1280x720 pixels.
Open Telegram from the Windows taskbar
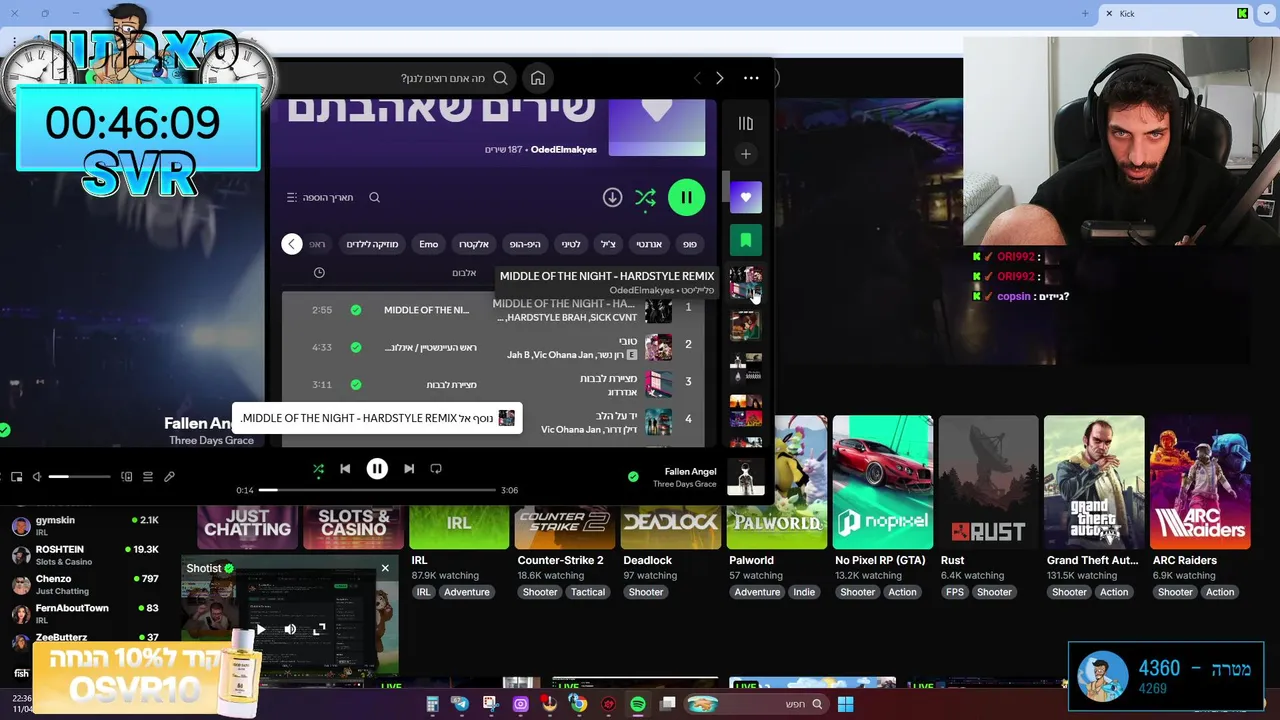tap(461, 704)
